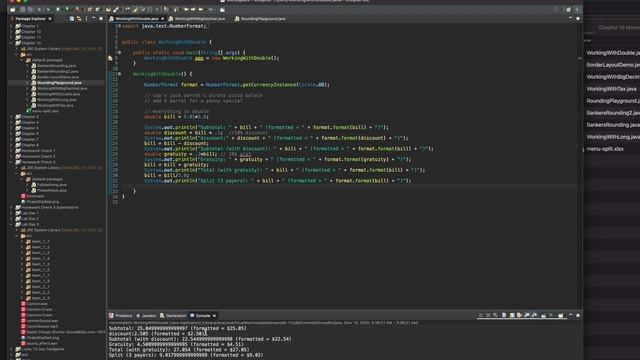
Task: Open the Problems view tab
Action: coord(120,316)
